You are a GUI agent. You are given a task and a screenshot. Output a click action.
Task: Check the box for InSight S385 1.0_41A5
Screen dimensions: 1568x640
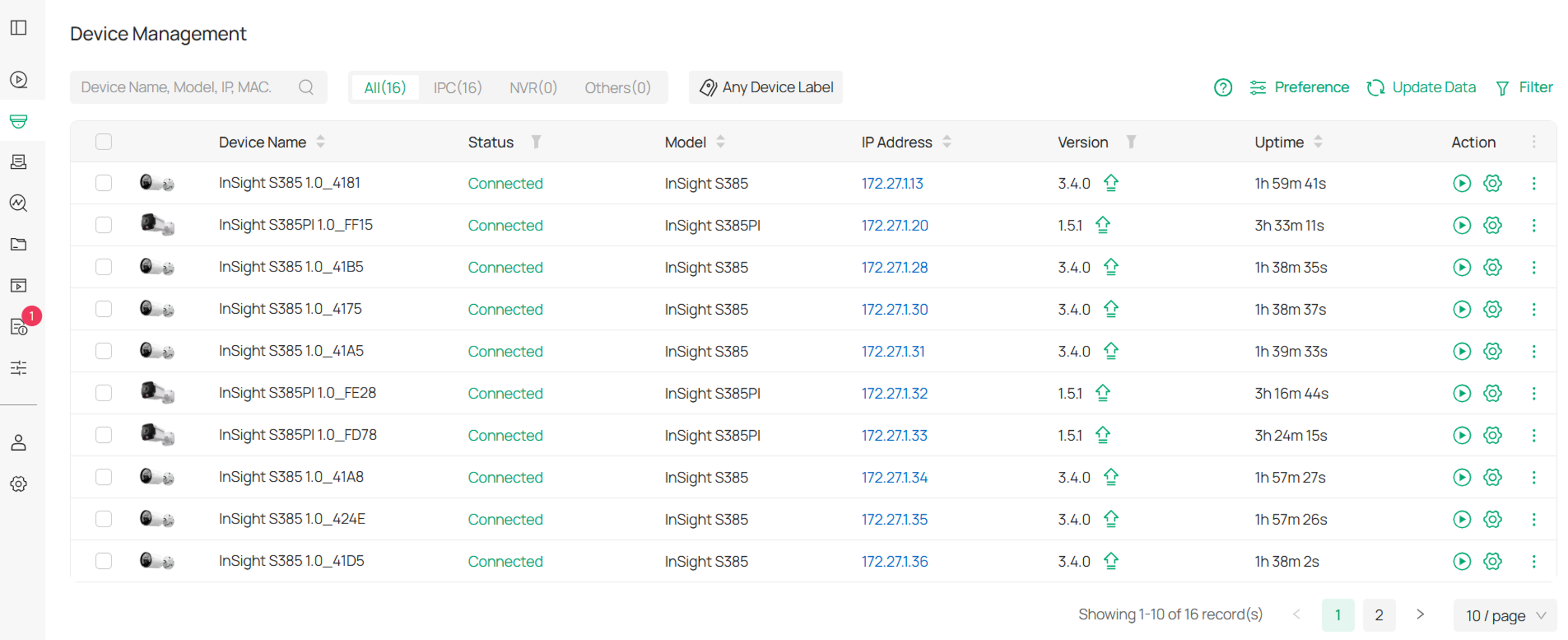pyautogui.click(x=103, y=351)
